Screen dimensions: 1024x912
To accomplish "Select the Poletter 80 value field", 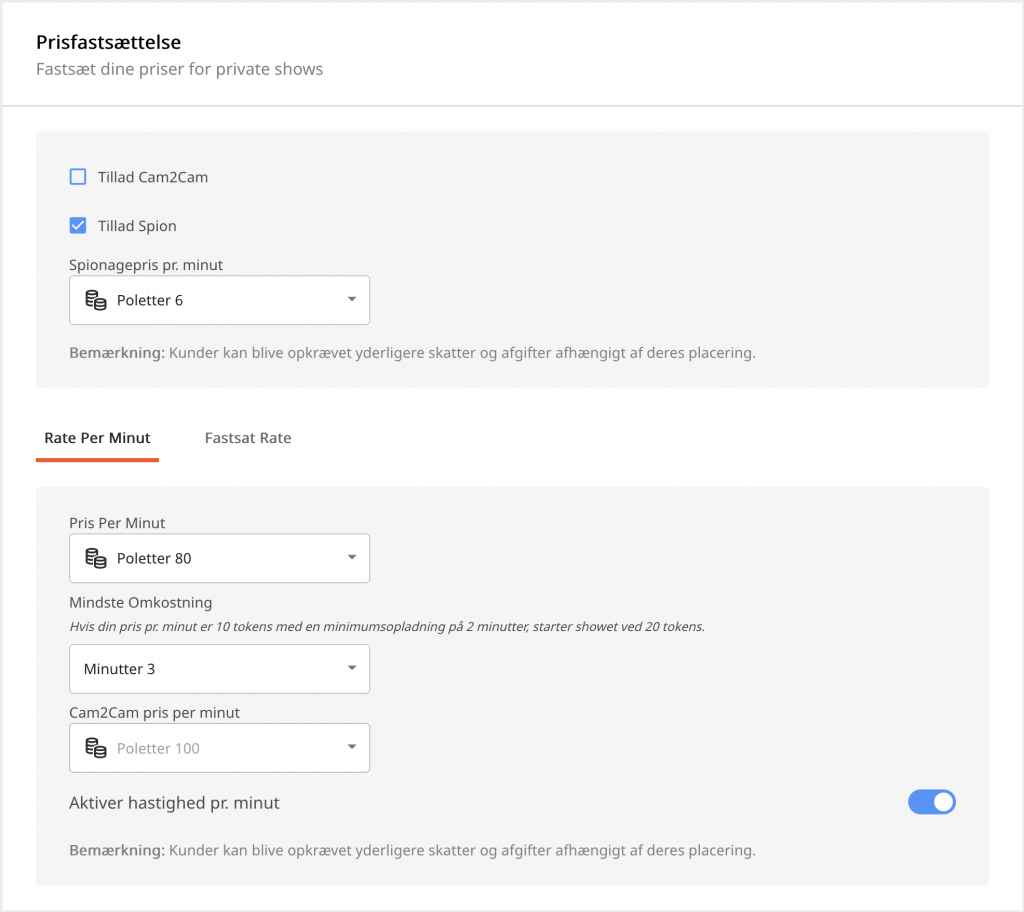I will (154, 558).
